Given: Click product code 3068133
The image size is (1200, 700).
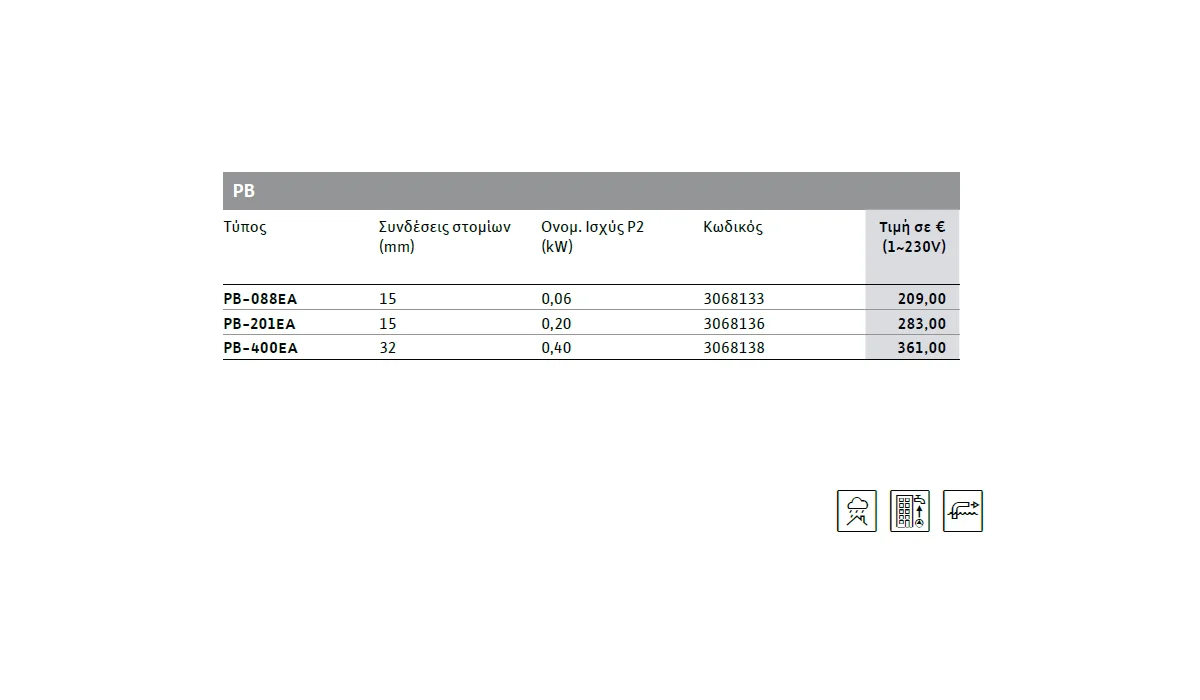Looking at the screenshot, I should 734,298.
